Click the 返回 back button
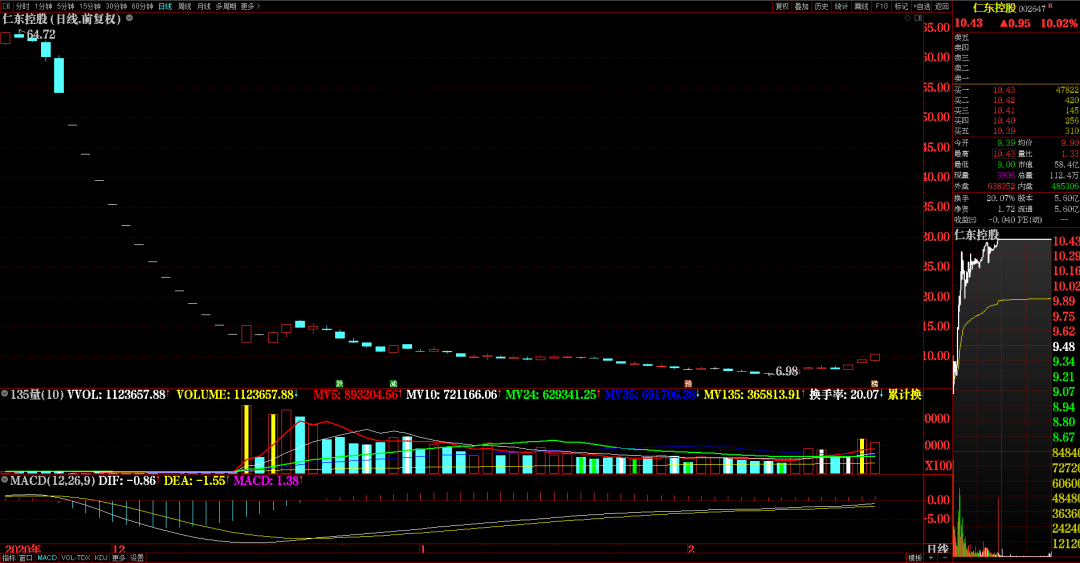This screenshot has height=563, width=1080. 942,6
